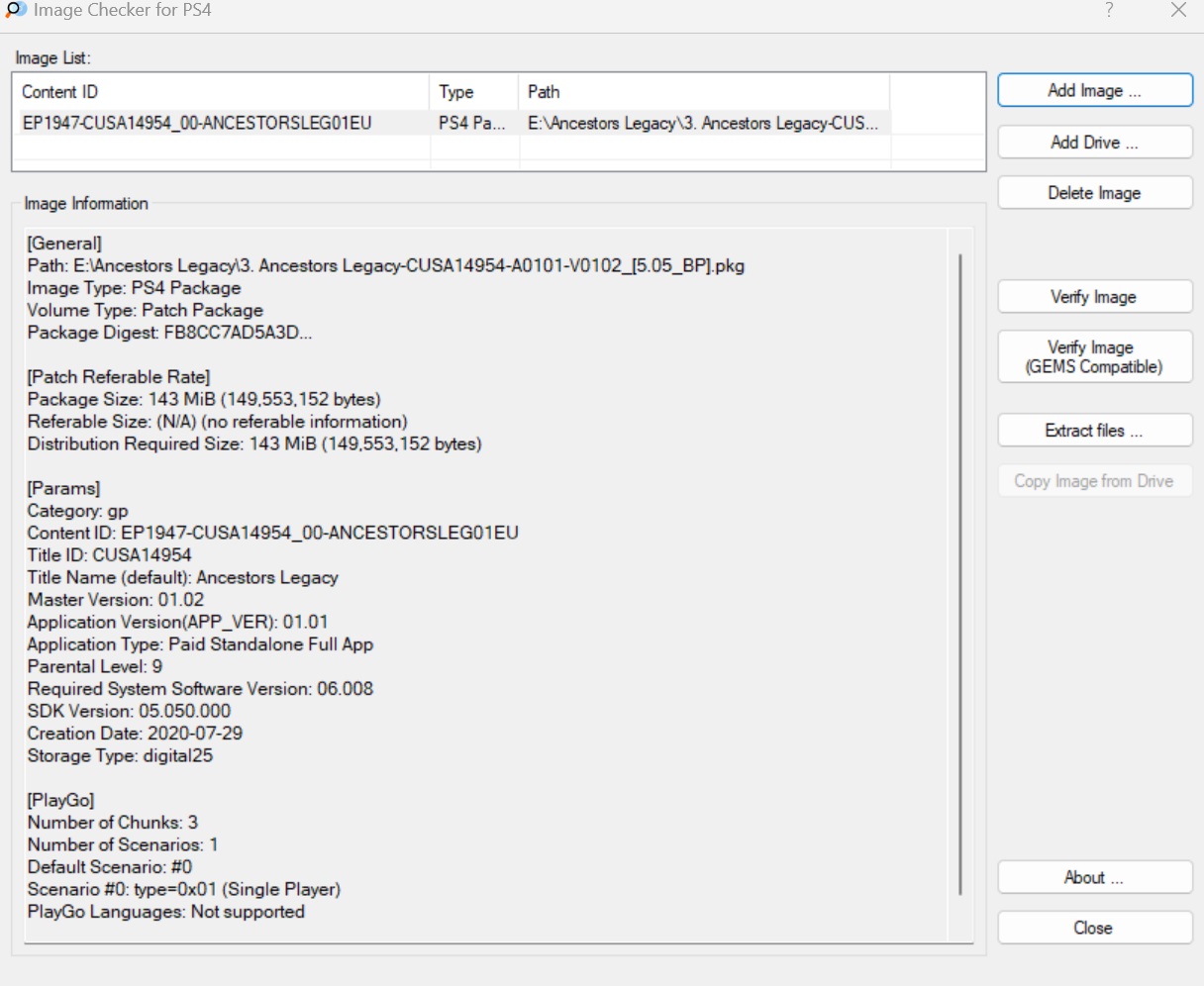Viewport: 1204px width, 986px height.
Task: Close the window with the title bar X
Action: (x=1178, y=11)
